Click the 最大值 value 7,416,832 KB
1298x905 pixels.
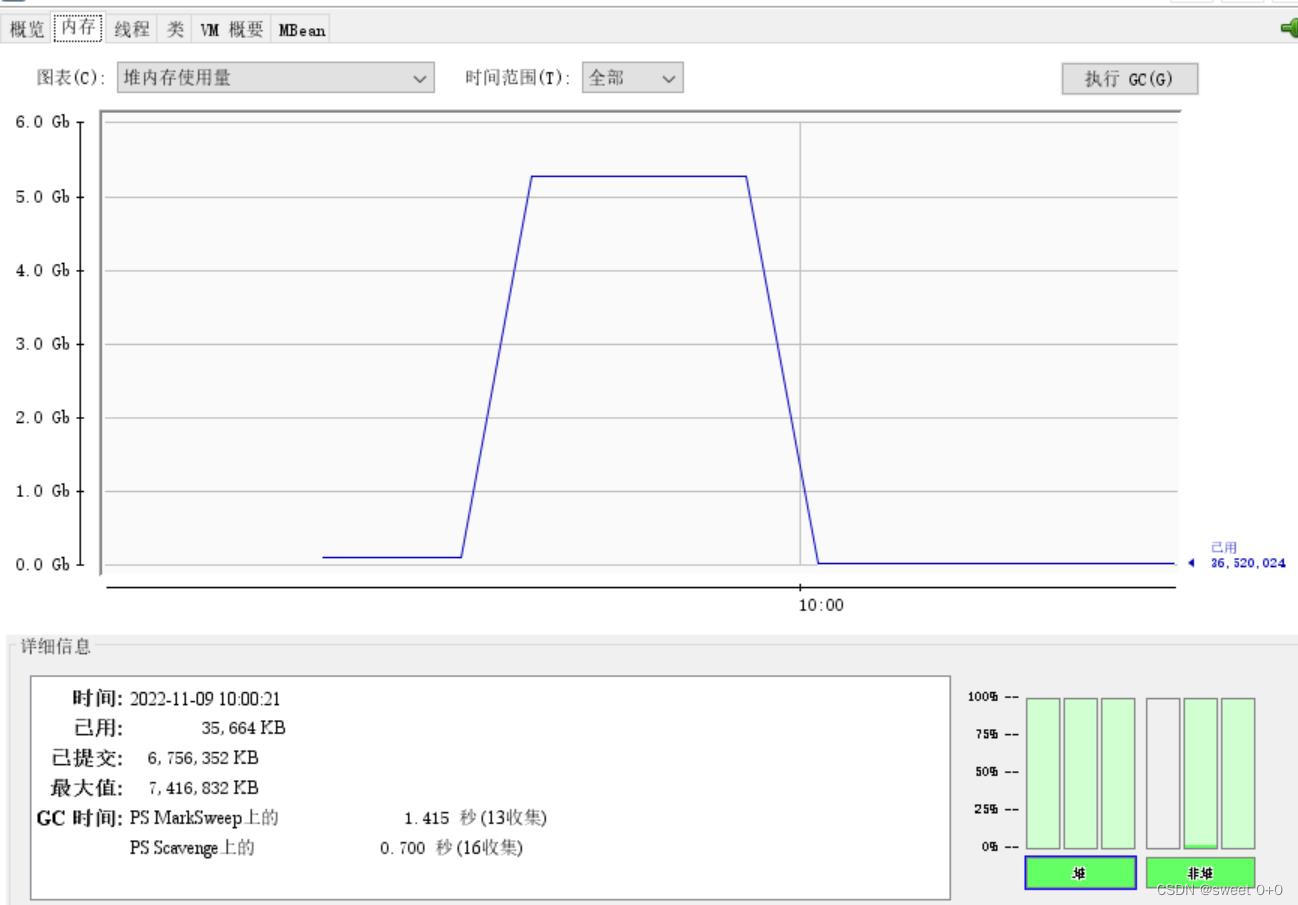coord(202,788)
